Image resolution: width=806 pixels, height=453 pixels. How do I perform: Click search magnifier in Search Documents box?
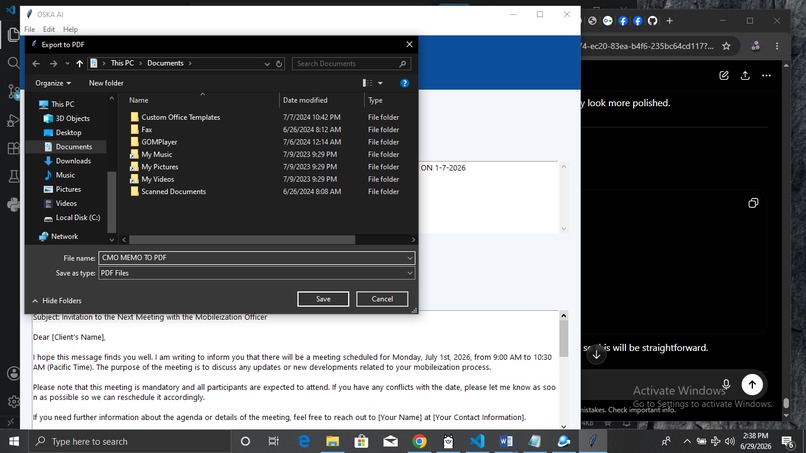tap(403, 64)
